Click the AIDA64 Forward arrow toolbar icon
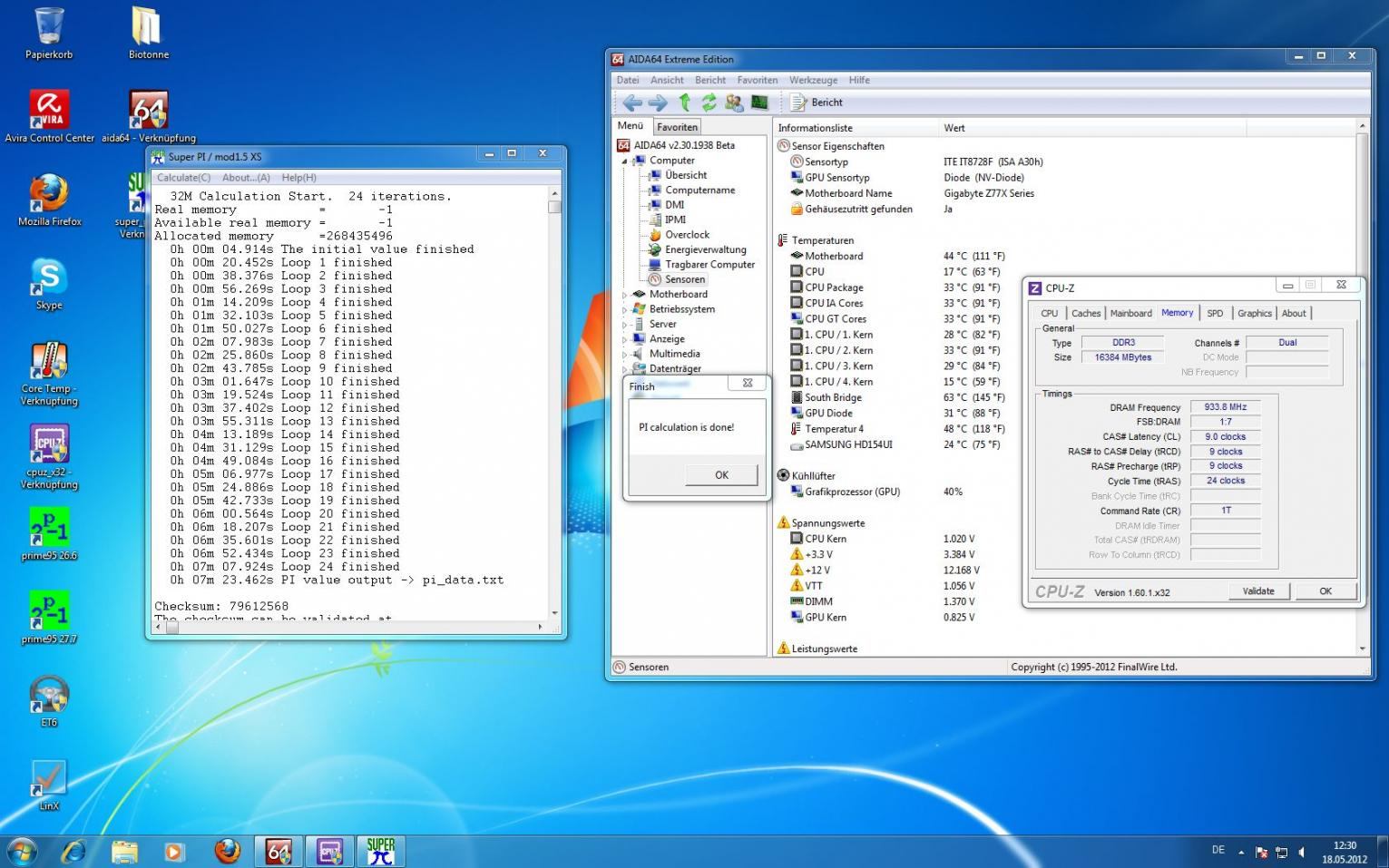 (658, 102)
